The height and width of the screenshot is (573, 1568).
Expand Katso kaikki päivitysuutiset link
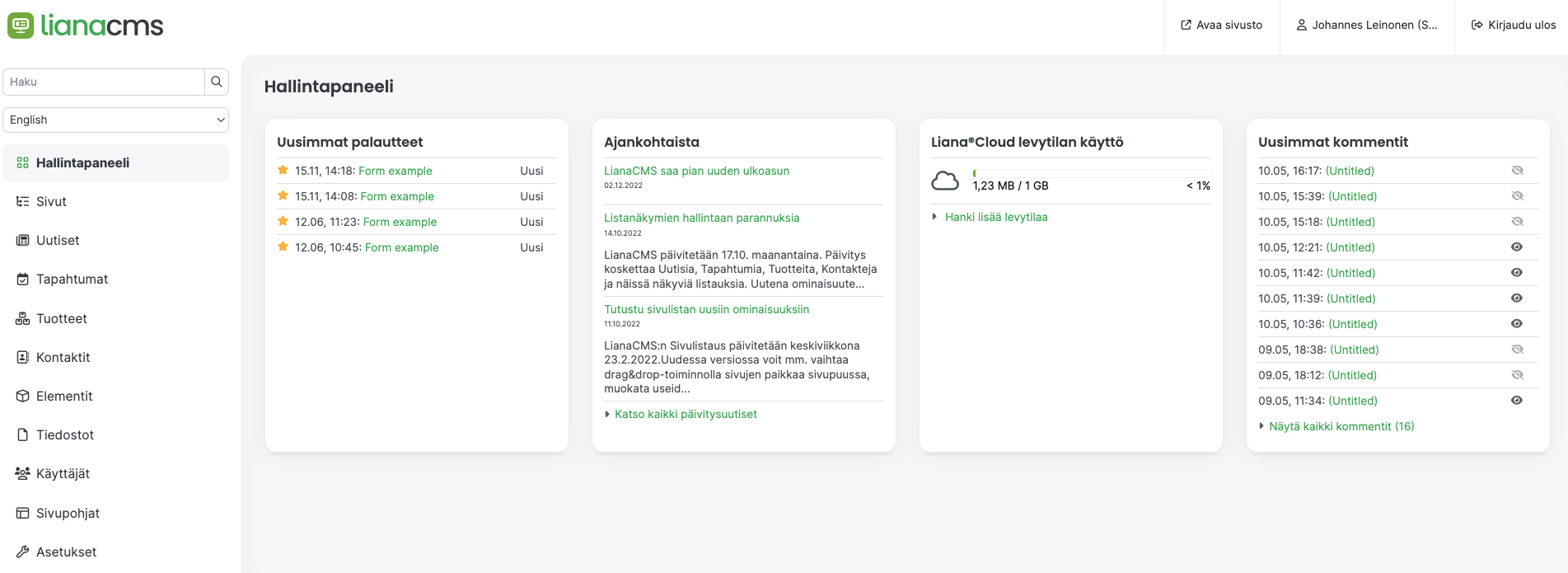686,414
